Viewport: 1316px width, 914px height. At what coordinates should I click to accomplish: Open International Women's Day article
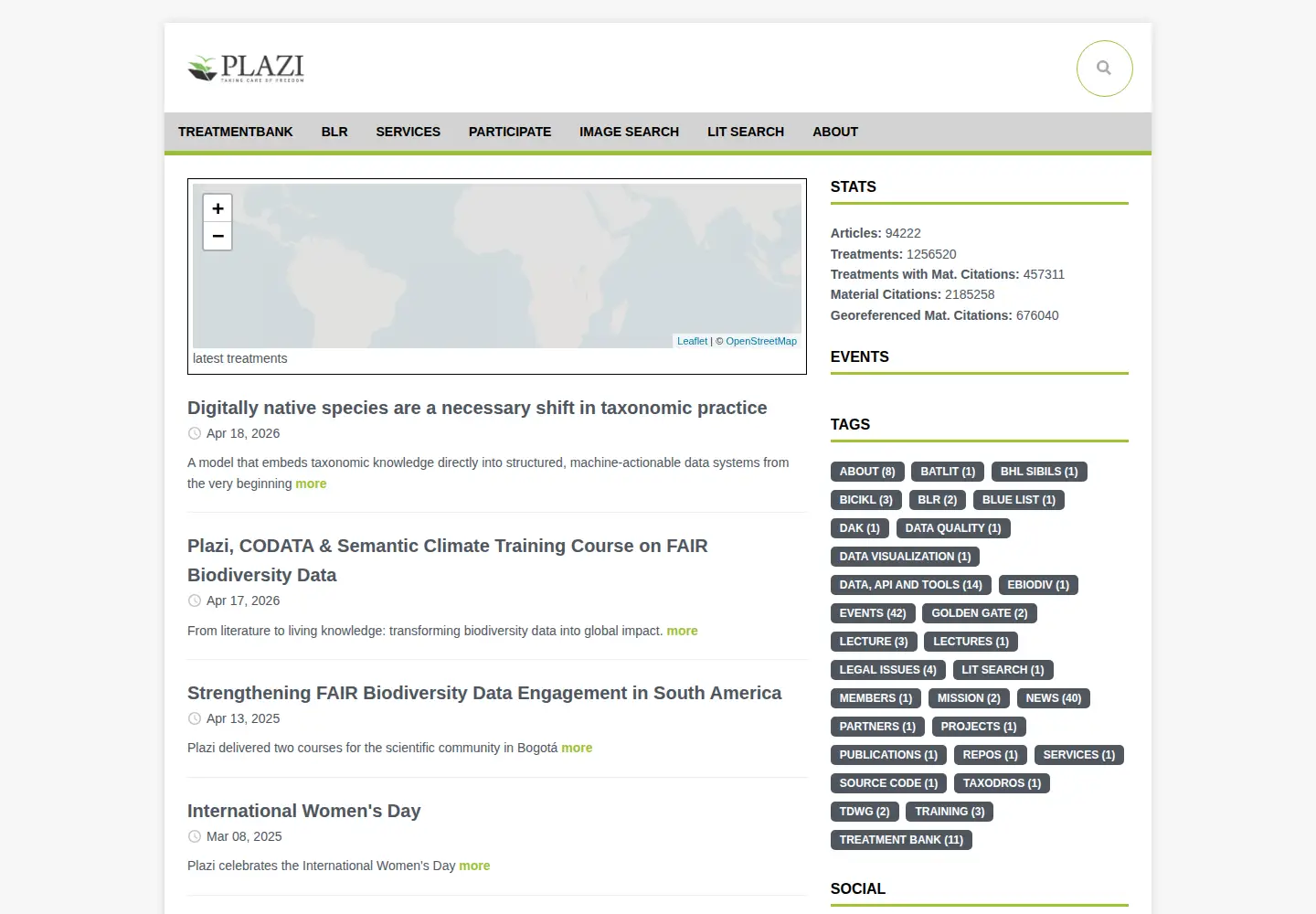(304, 811)
